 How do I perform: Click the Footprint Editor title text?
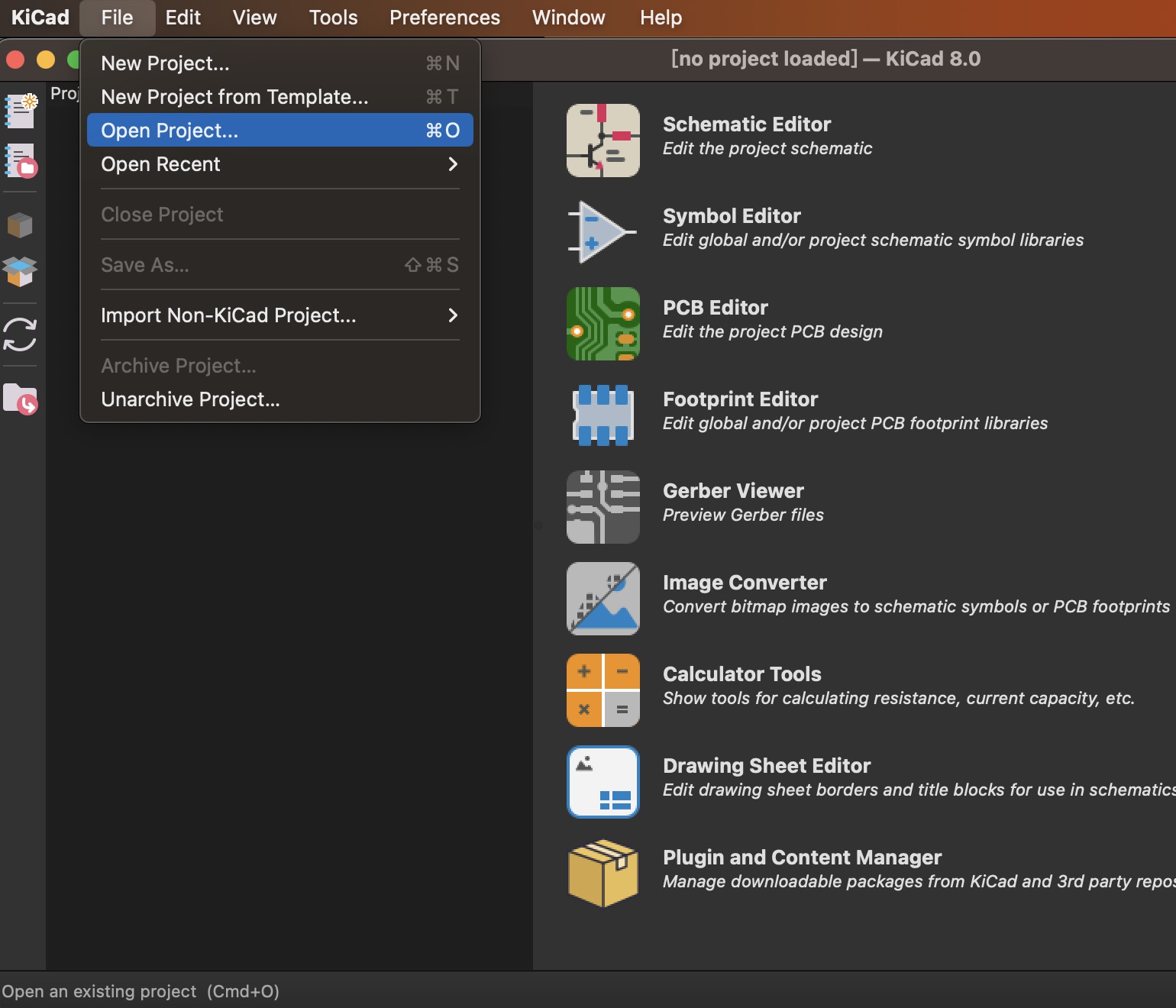click(740, 399)
